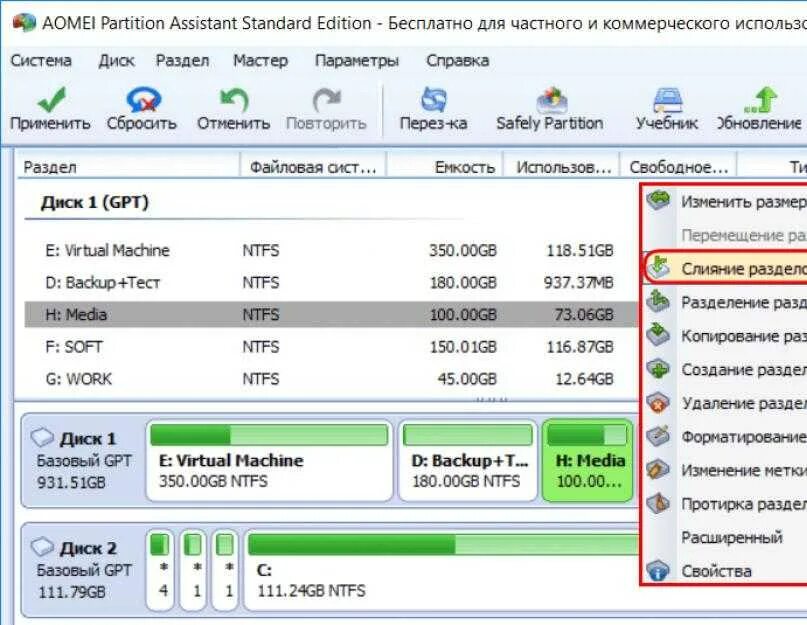This screenshot has width=807, height=625.
Task: Click the Форматирование format icon
Action: (x=658, y=436)
